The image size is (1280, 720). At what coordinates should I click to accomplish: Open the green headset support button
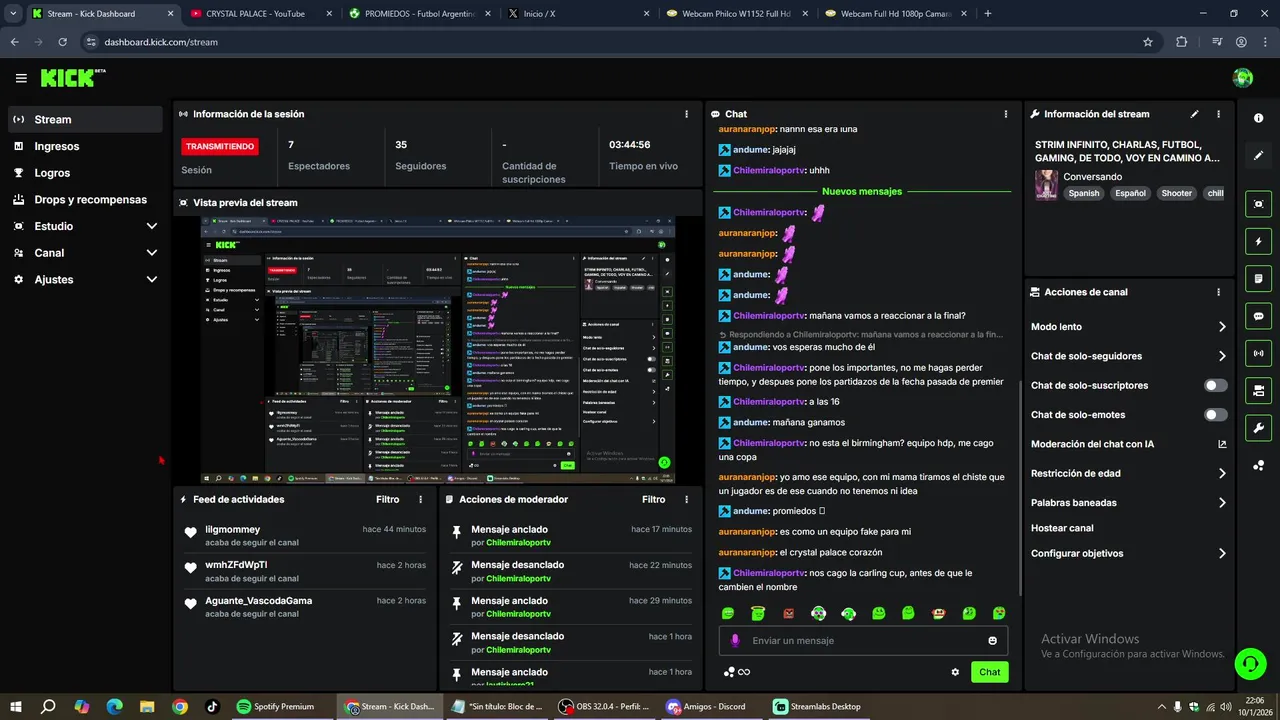1248,662
